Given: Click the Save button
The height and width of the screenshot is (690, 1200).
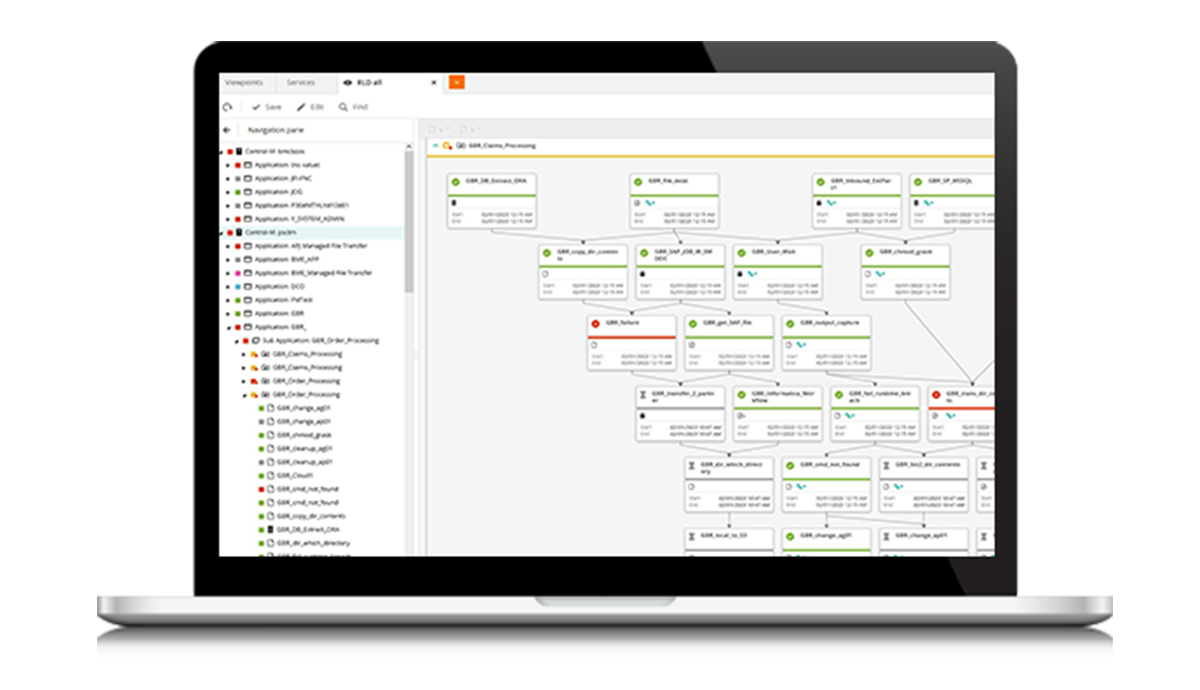Looking at the screenshot, I should click(266, 107).
